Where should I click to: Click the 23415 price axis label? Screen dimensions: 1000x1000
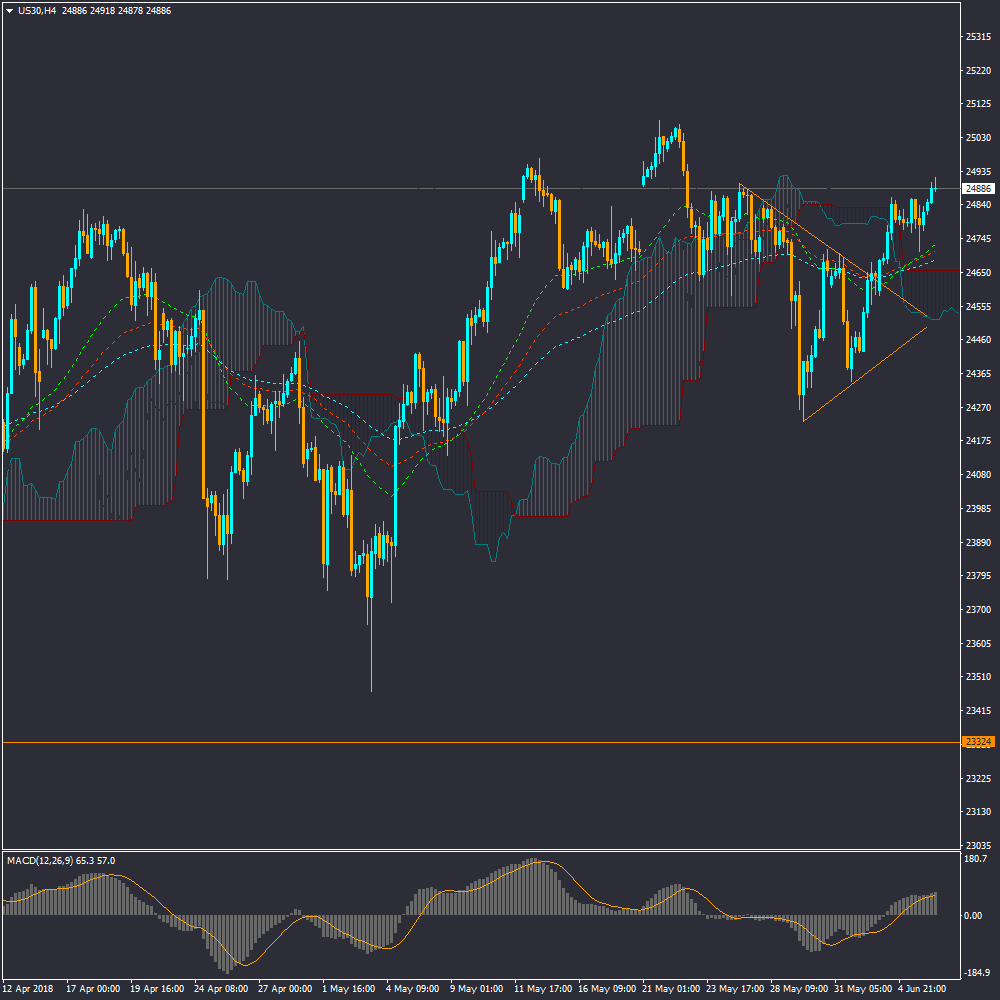[x=978, y=710]
